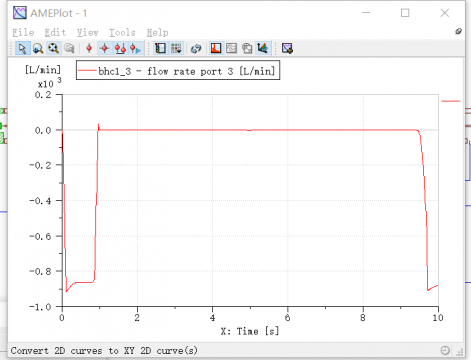Toggle the dual red cursor markers tool
471x360 pixels.
(x=120, y=49)
